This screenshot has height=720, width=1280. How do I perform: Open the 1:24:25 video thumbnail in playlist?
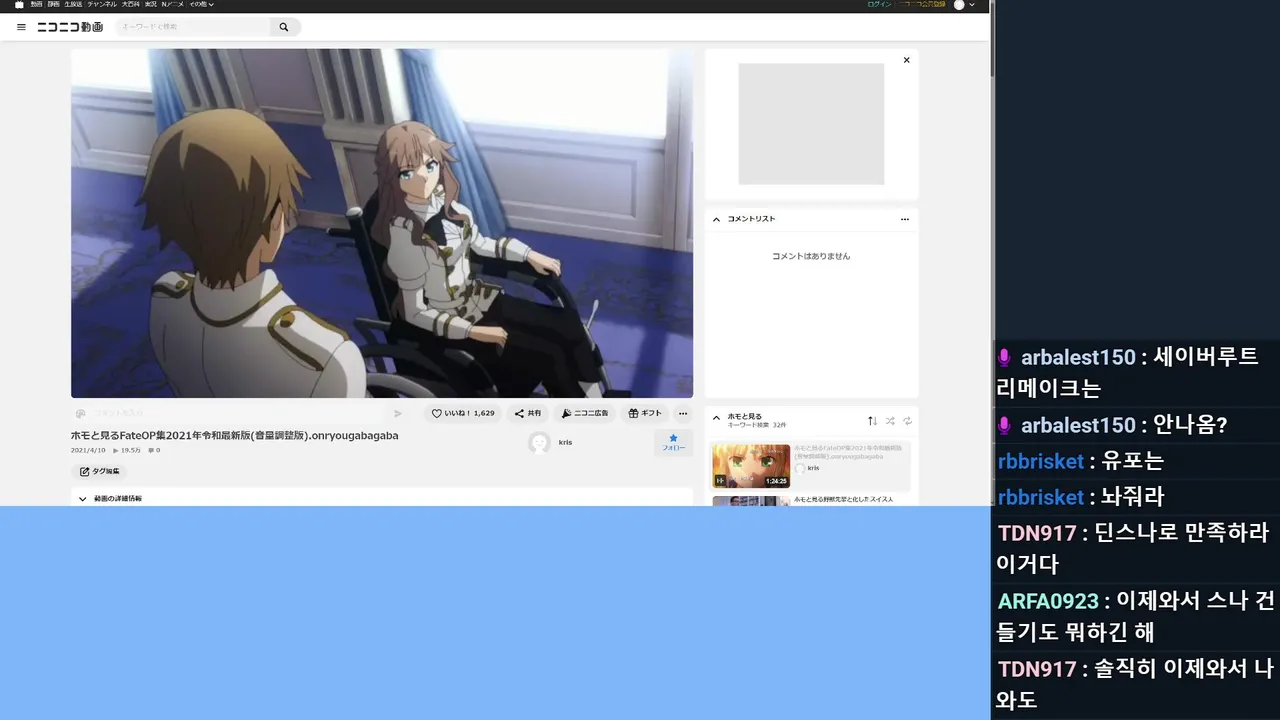point(751,466)
